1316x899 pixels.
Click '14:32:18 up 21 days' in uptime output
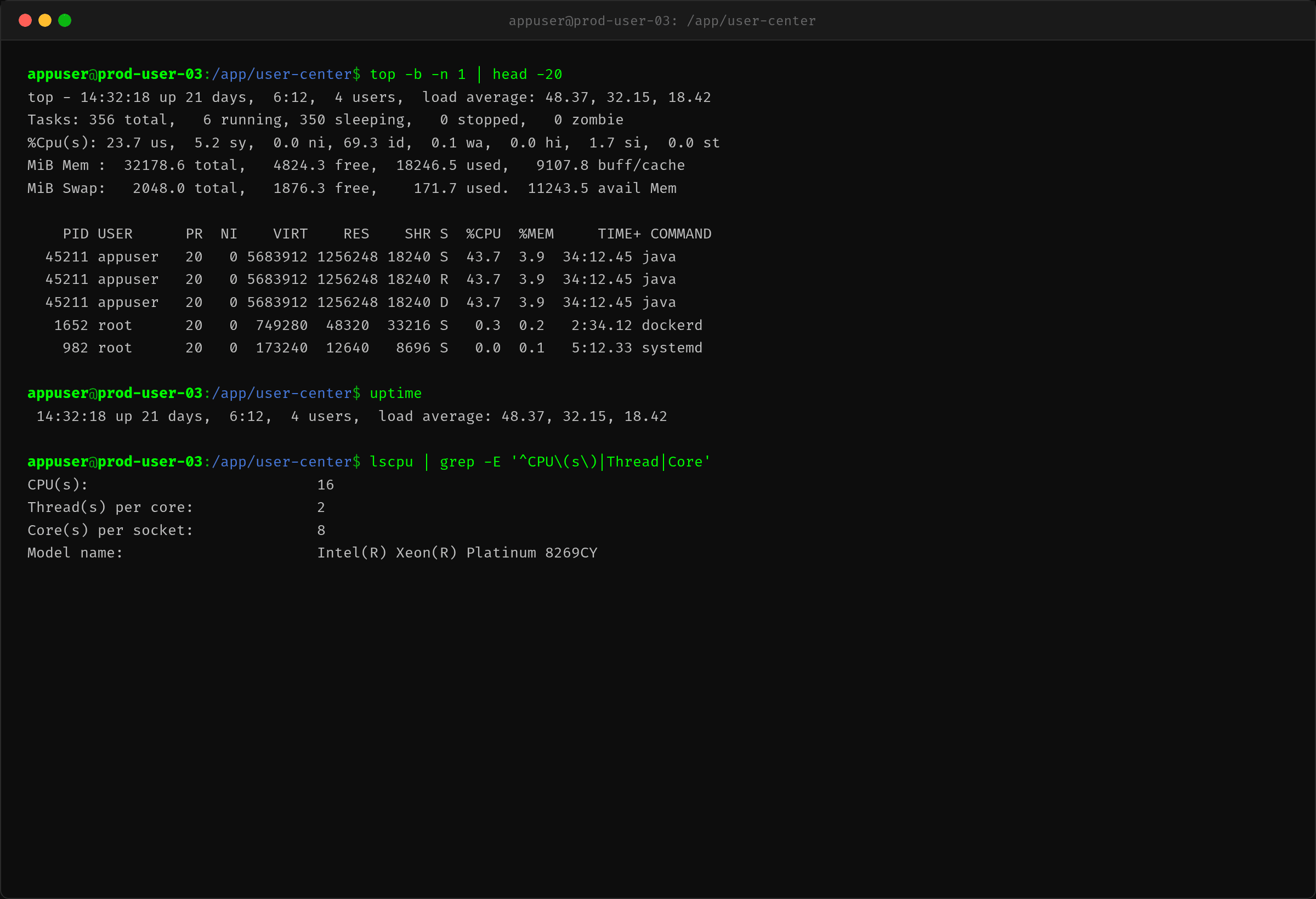click(120, 417)
